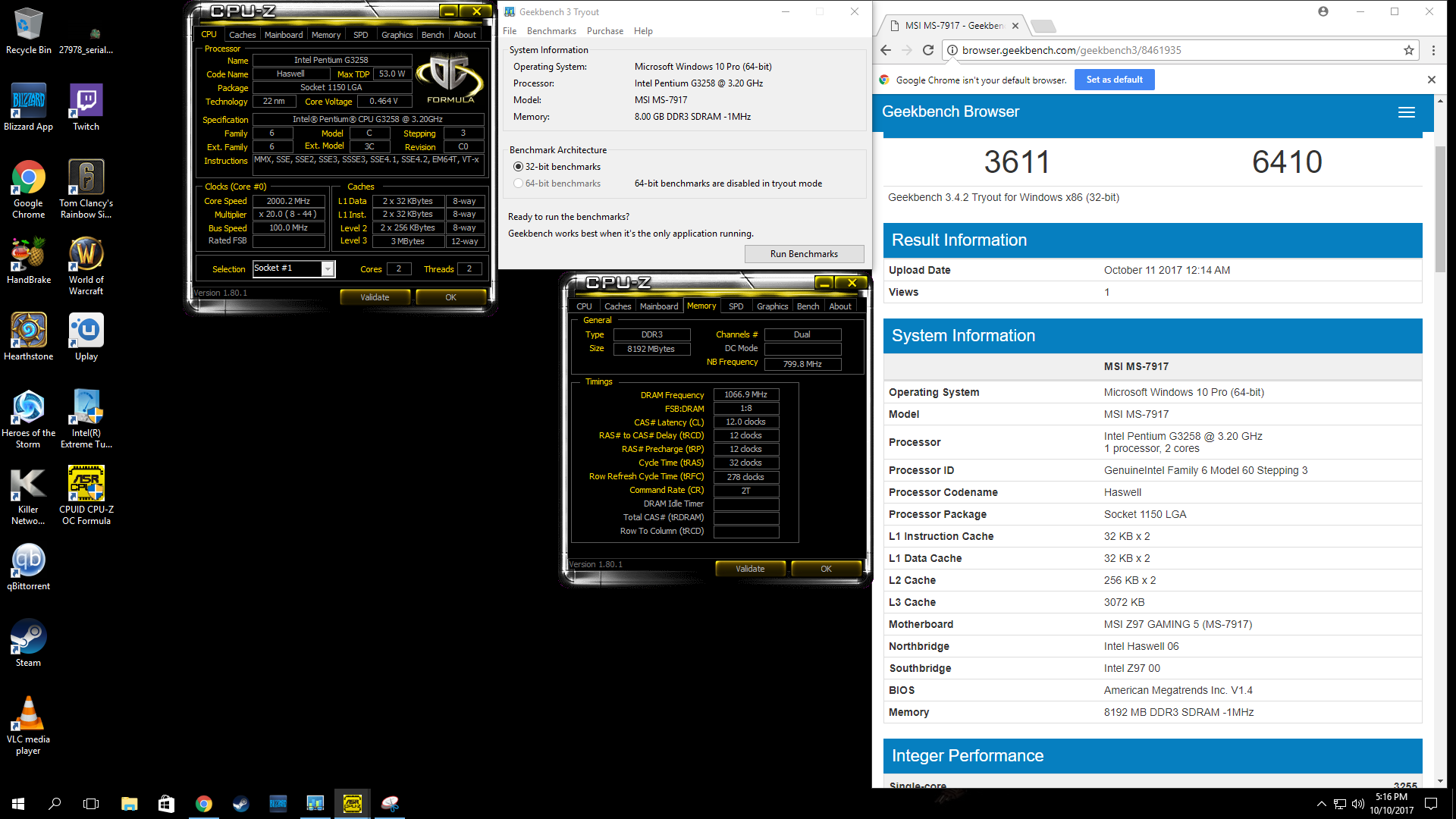Open taskbar network status icon
Image resolution: width=1456 pixels, height=819 pixels.
pyautogui.click(x=1339, y=804)
